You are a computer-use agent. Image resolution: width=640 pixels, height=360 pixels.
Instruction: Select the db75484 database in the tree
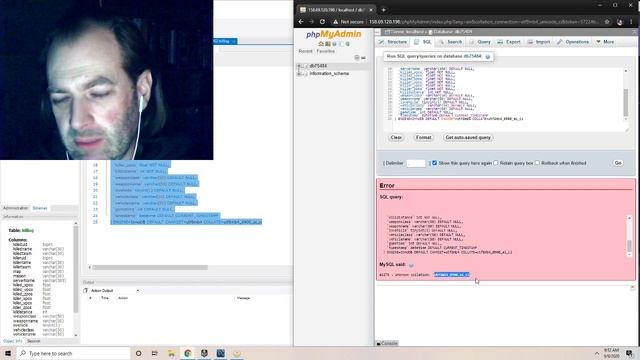[318, 66]
